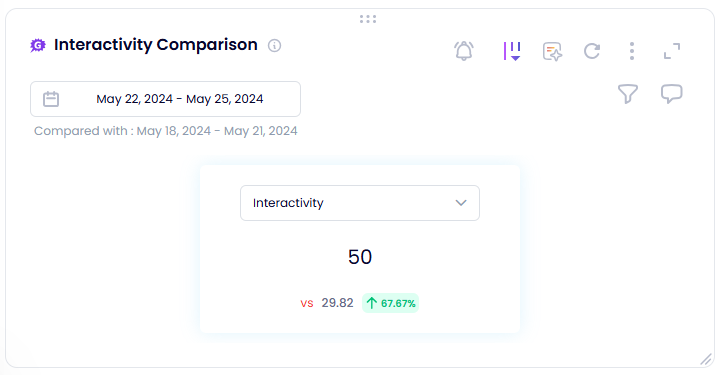This screenshot has height=375, width=723.
Task: Open the comments speech bubble icon
Action: (x=671, y=94)
